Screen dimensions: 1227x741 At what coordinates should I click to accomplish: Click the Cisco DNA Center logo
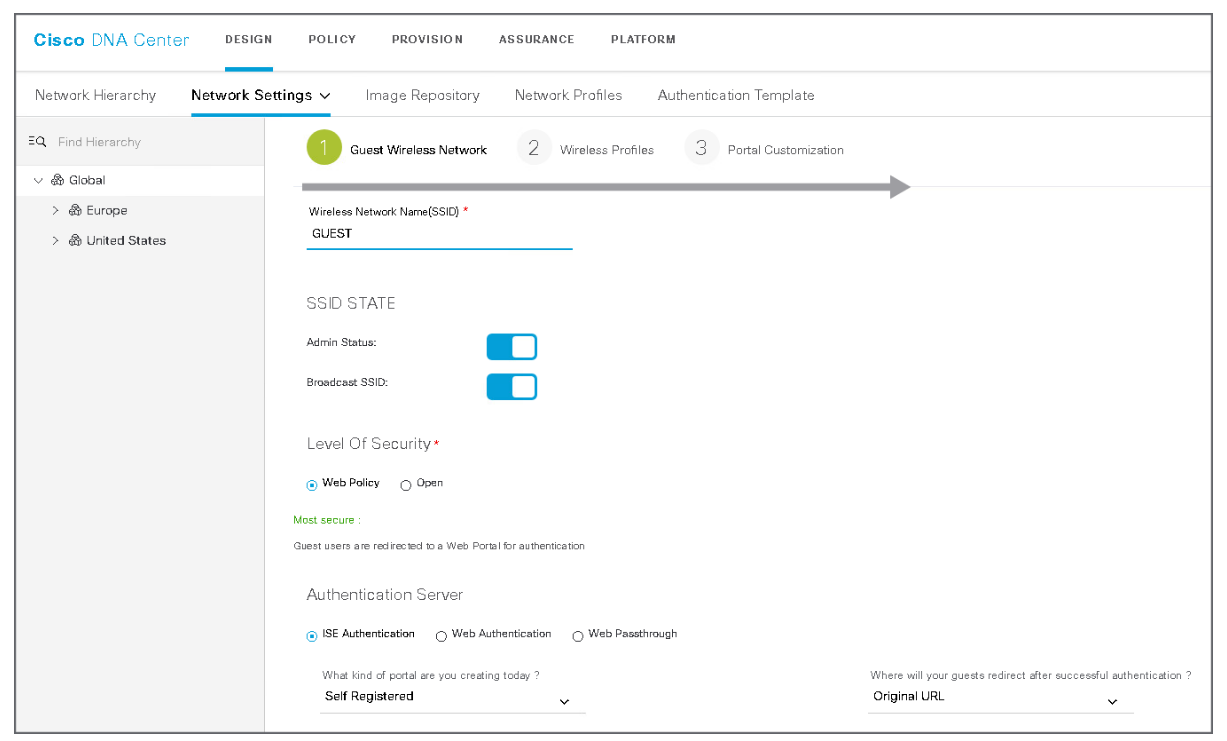tap(111, 40)
